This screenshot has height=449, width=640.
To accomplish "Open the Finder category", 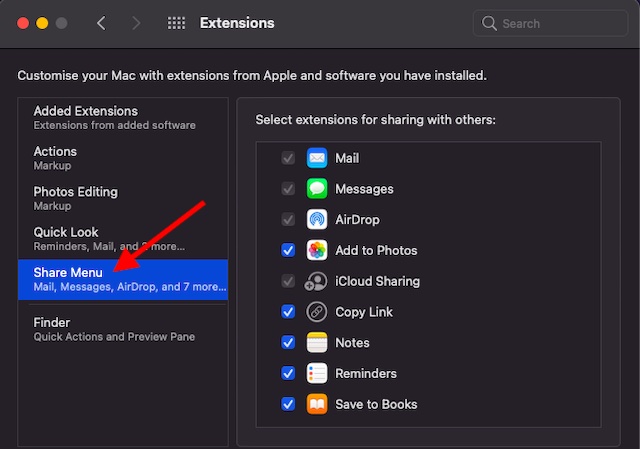I will coord(123,329).
